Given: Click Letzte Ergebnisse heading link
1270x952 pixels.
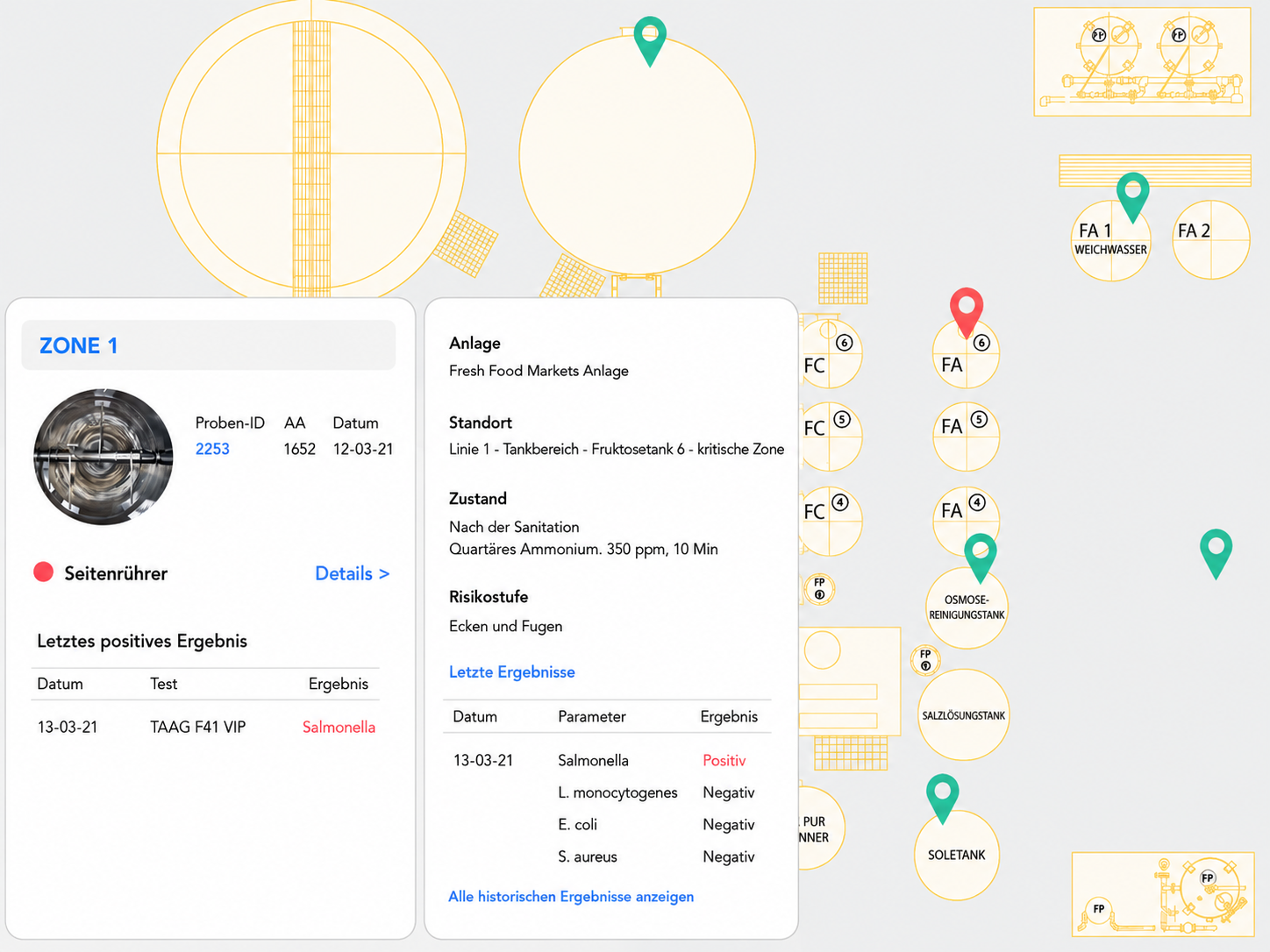Looking at the screenshot, I should 512,672.
